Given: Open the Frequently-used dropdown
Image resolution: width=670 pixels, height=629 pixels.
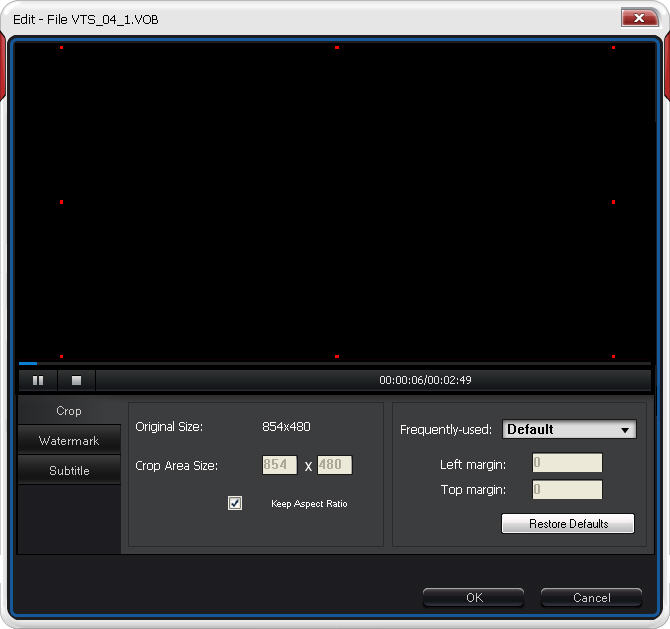Looking at the screenshot, I should pyautogui.click(x=568, y=429).
